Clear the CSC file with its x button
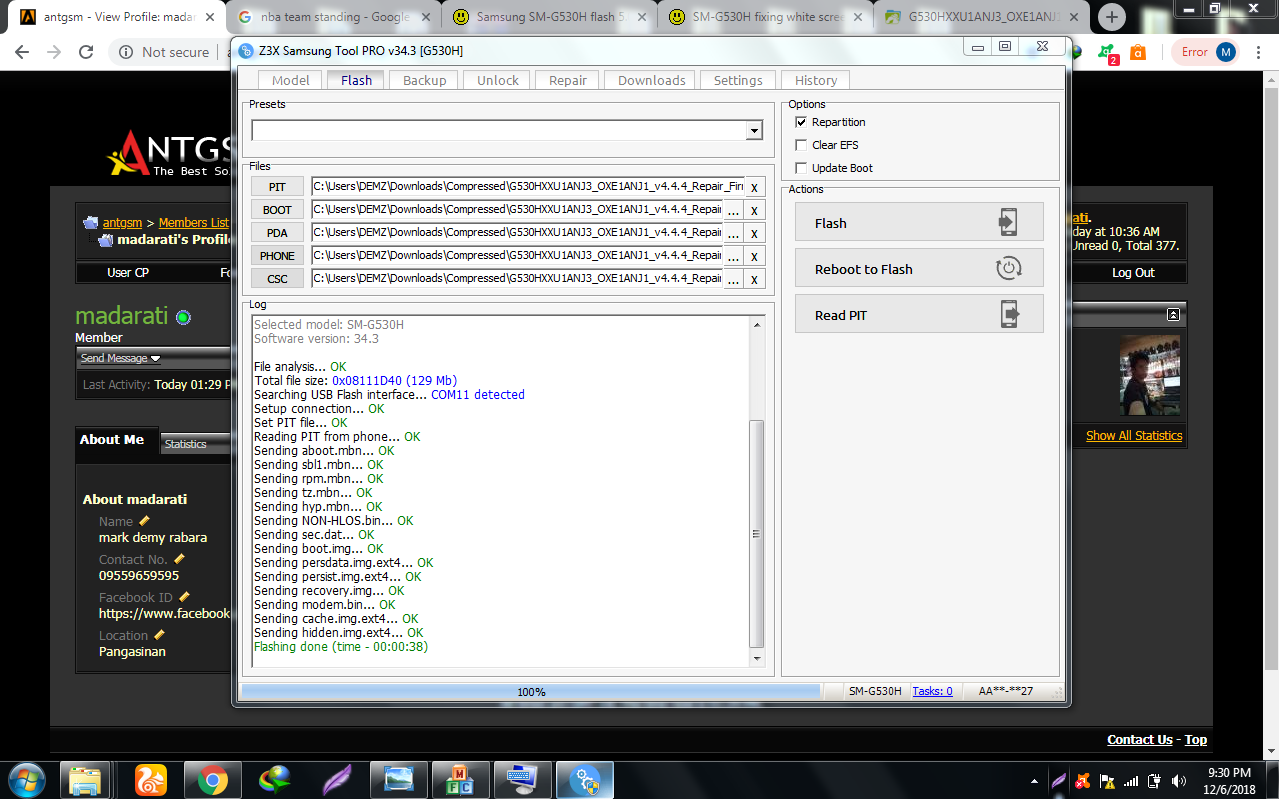1279x799 pixels. pos(754,279)
